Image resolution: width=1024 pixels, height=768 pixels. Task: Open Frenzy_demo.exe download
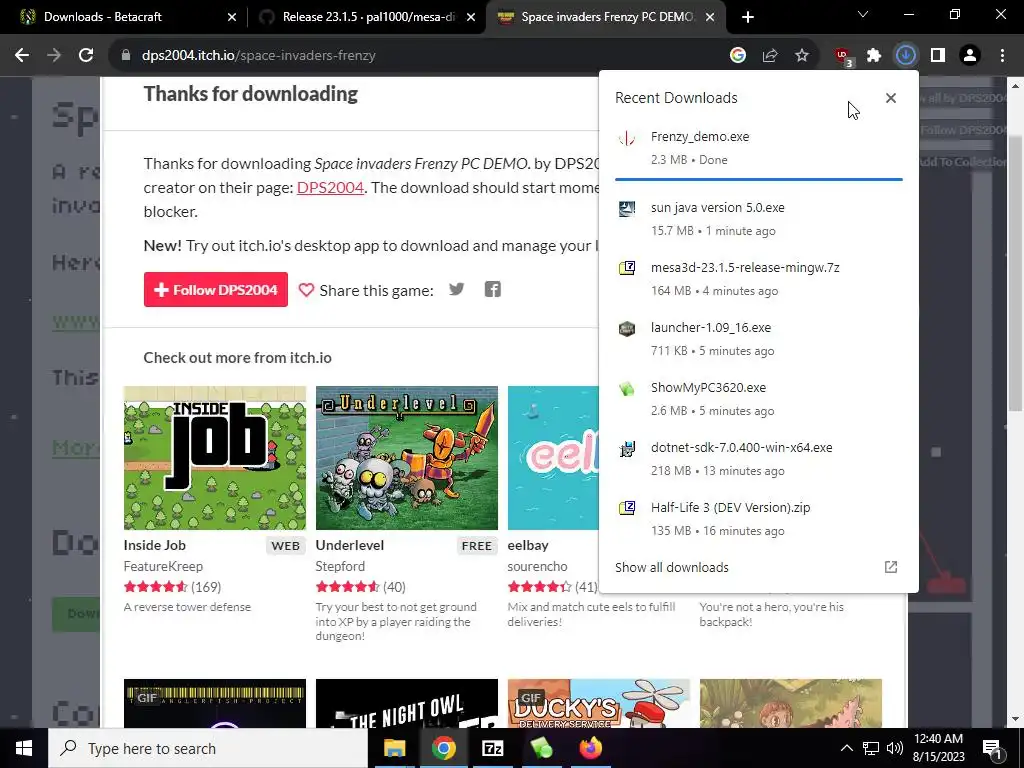pyautogui.click(x=758, y=148)
